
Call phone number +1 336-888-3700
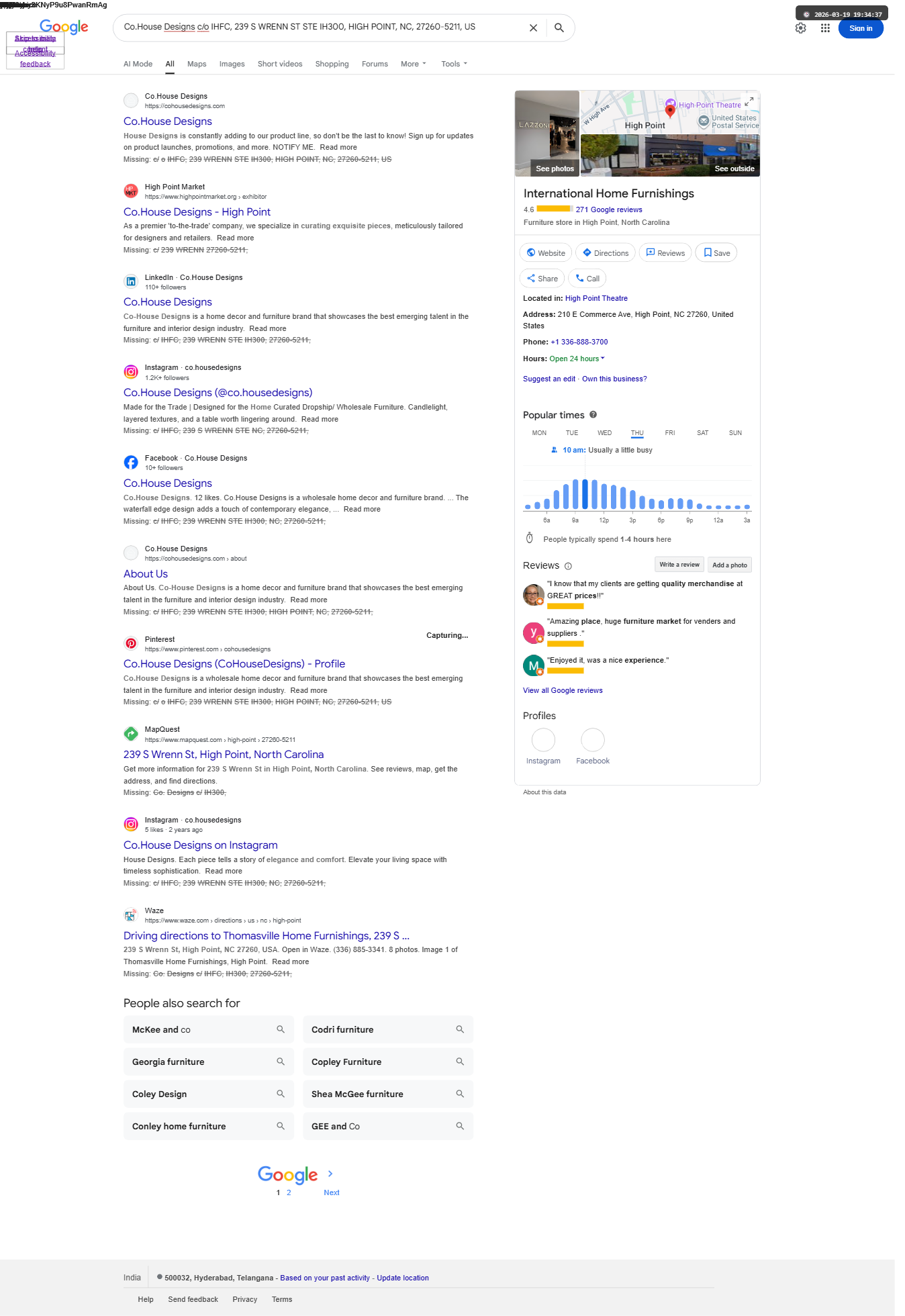click(579, 342)
